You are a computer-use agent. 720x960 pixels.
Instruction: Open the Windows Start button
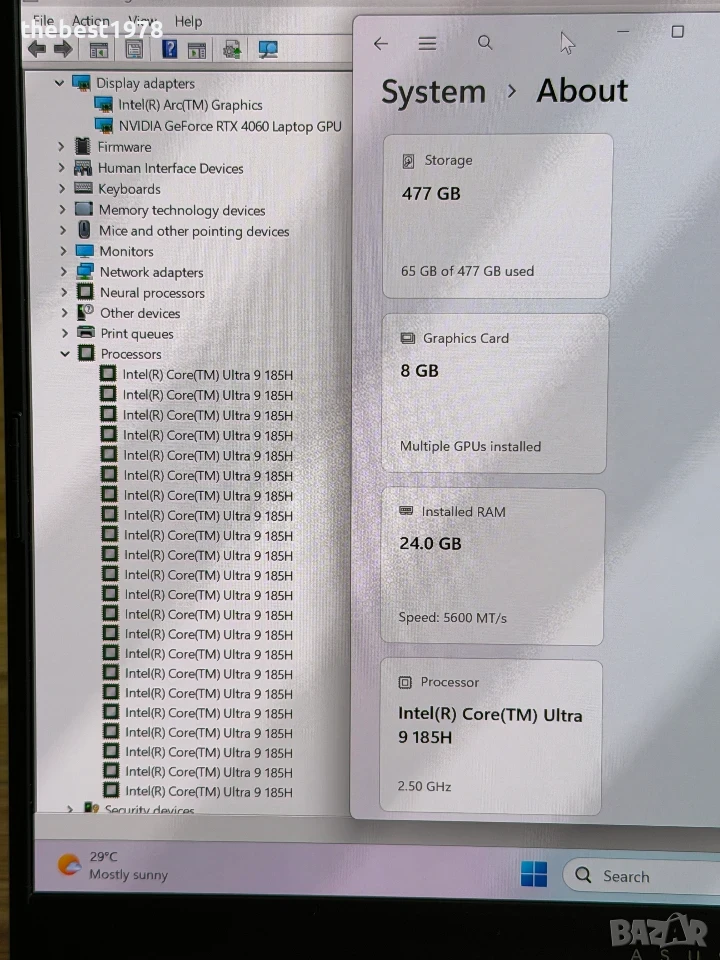tap(534, 874)
